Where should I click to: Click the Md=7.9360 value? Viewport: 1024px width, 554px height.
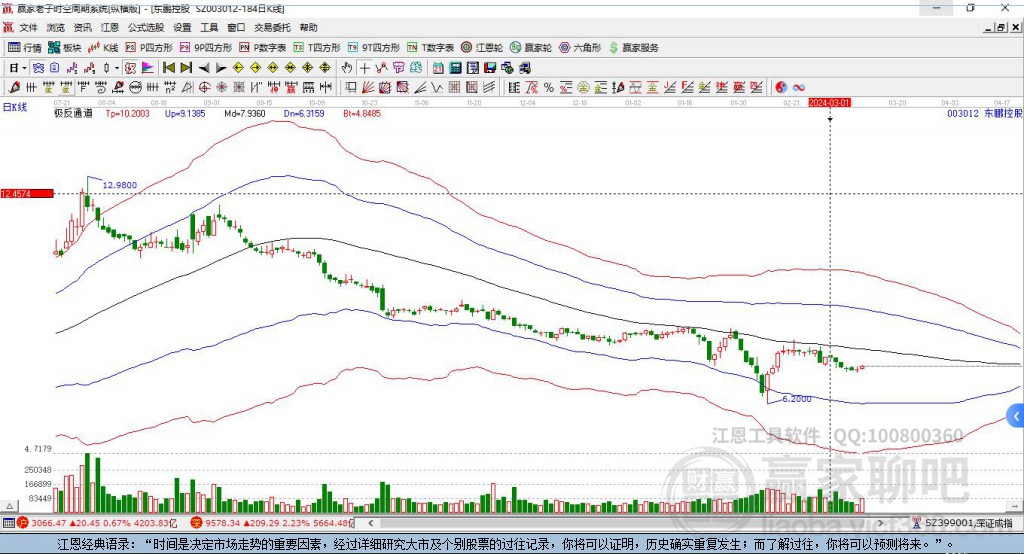pos(245,113)
